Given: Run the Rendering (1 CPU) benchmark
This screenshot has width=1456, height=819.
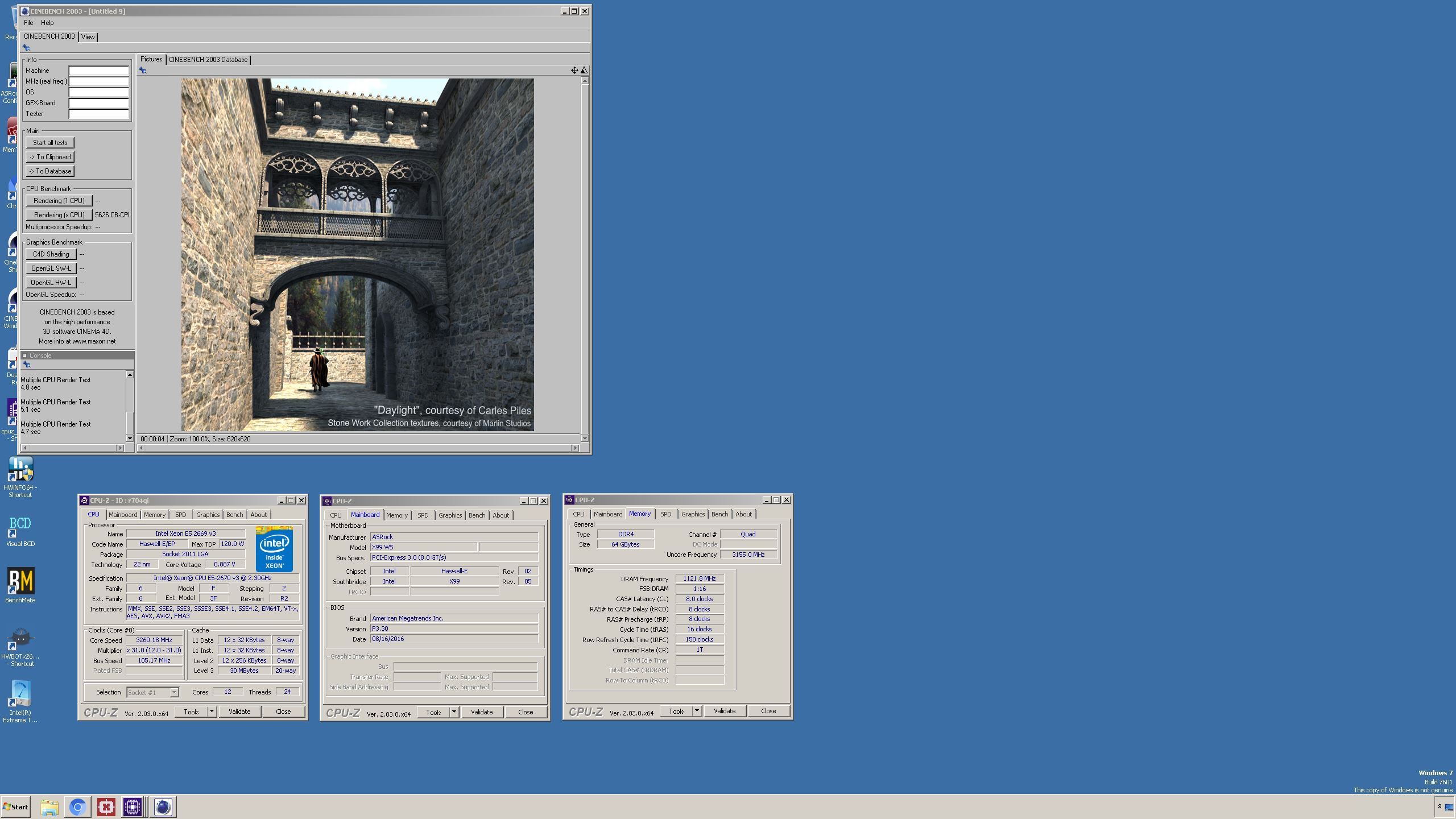Looking at the screenshot, I should (x=59, y=201).
